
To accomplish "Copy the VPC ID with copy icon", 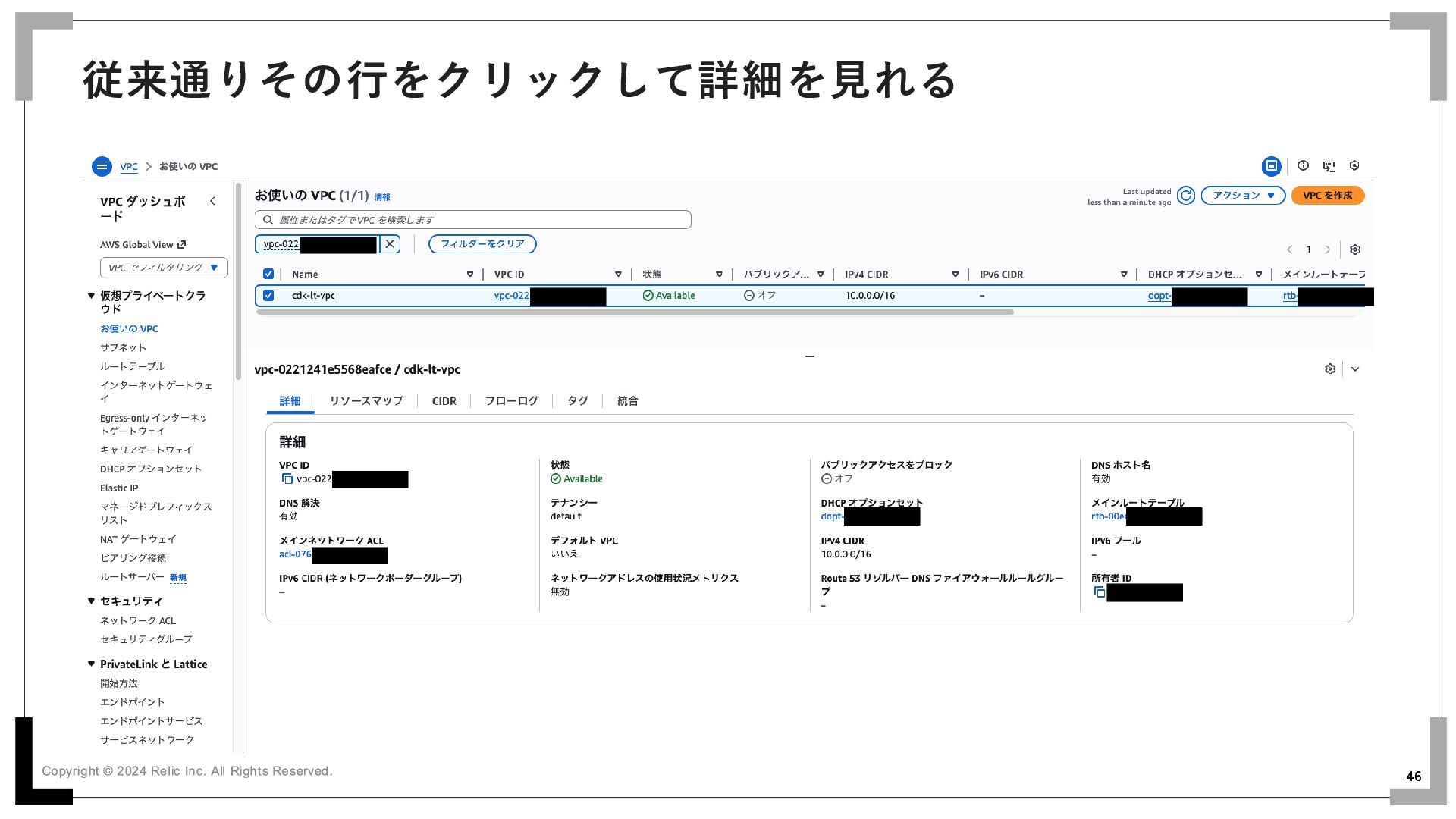I will pos(287,479).
